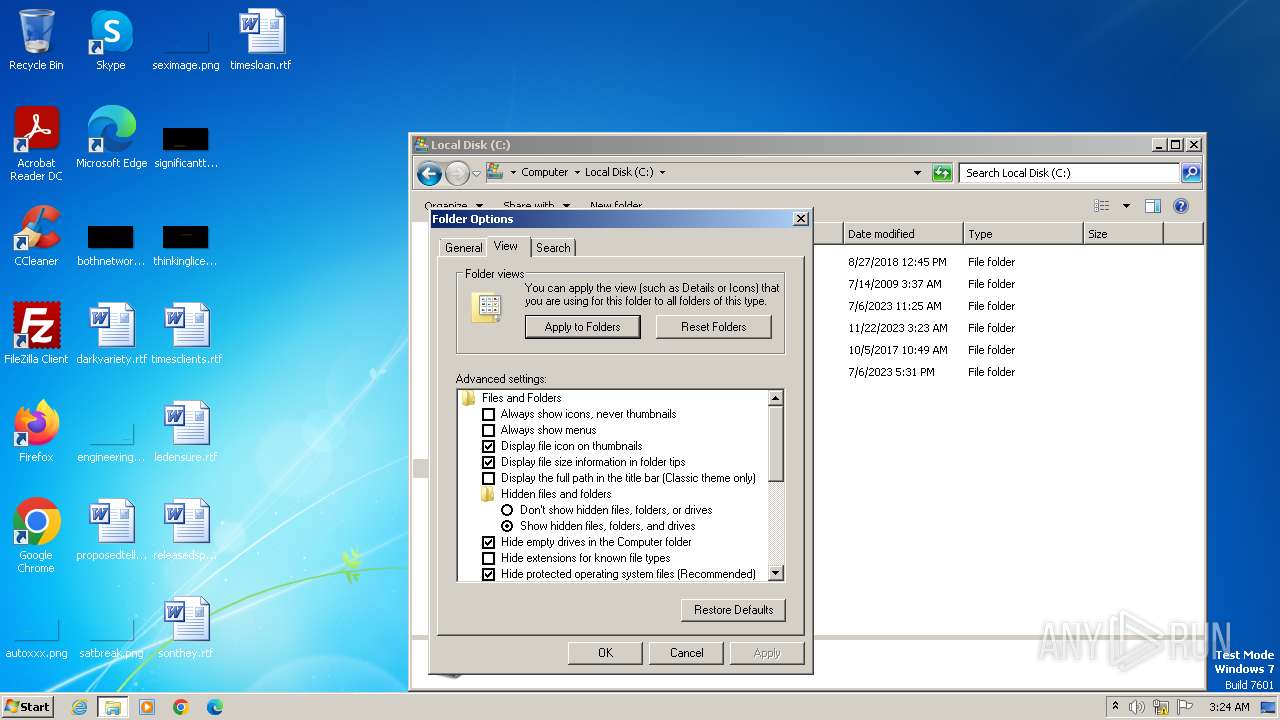The height and width of the screenshot is (720, 1280).
Task: Sort by Type column header
Action: (1023, 234)
